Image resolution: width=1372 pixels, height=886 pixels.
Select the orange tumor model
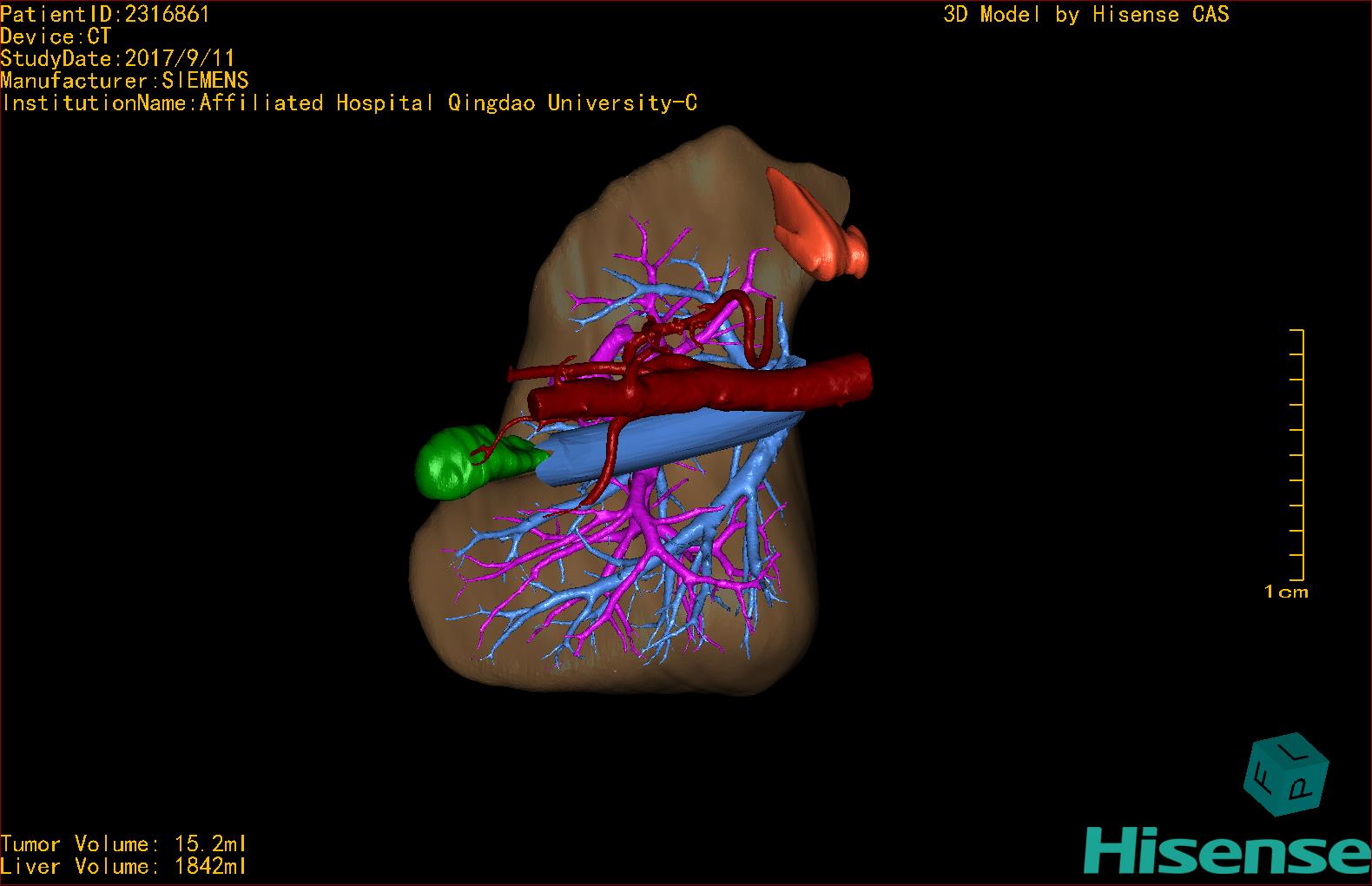tap(816, 225)
